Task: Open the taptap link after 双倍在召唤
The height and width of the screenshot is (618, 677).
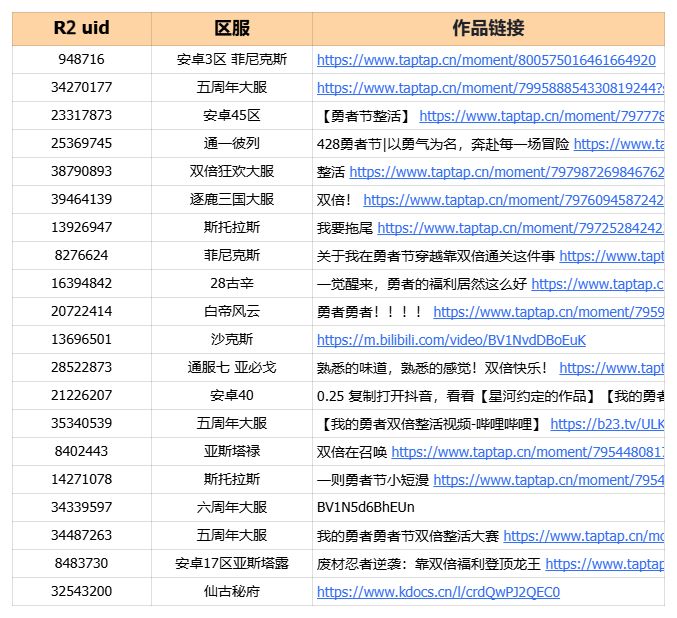Action: pos(528,452)
